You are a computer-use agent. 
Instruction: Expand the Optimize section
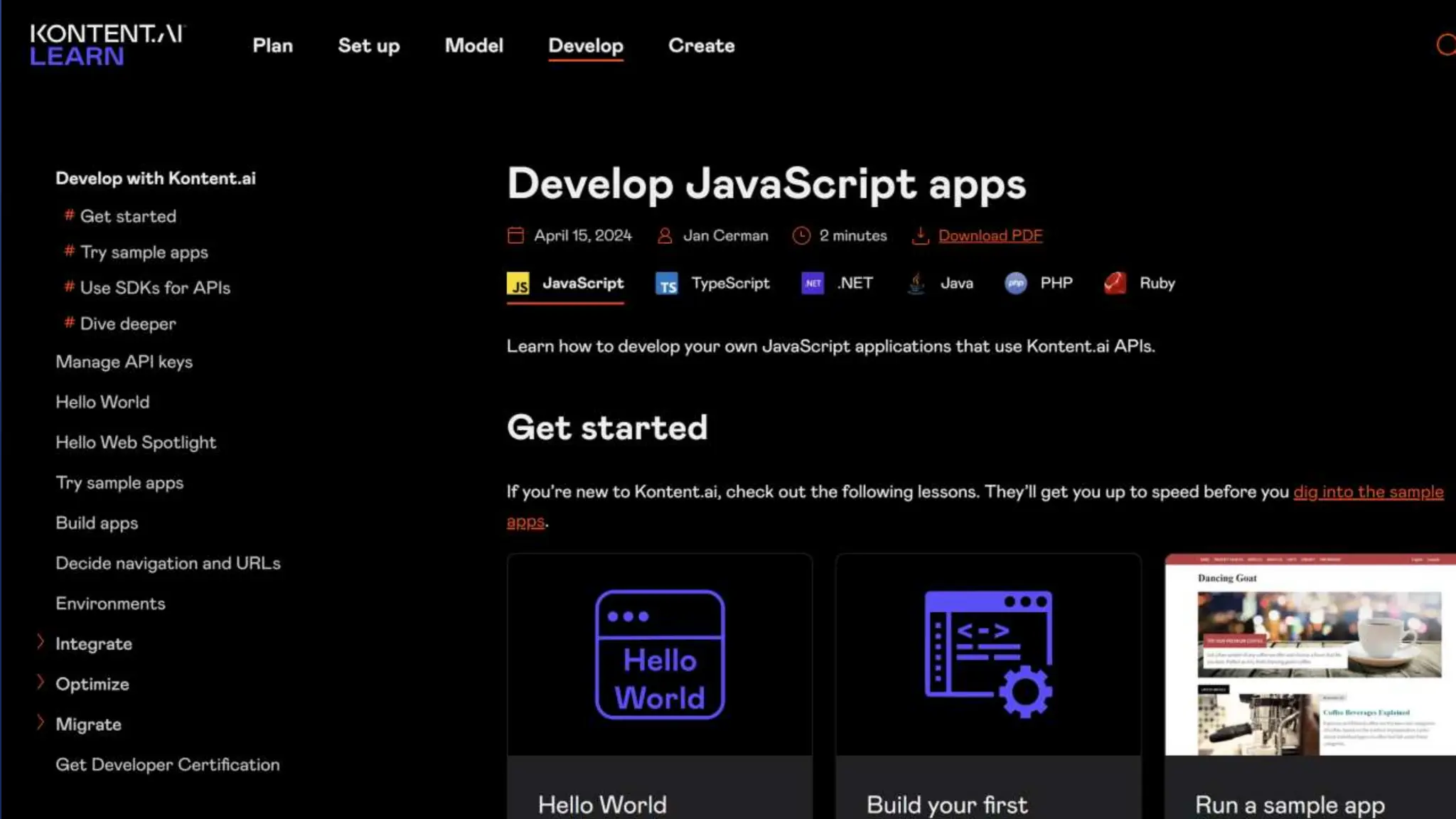tap(41, 683)
